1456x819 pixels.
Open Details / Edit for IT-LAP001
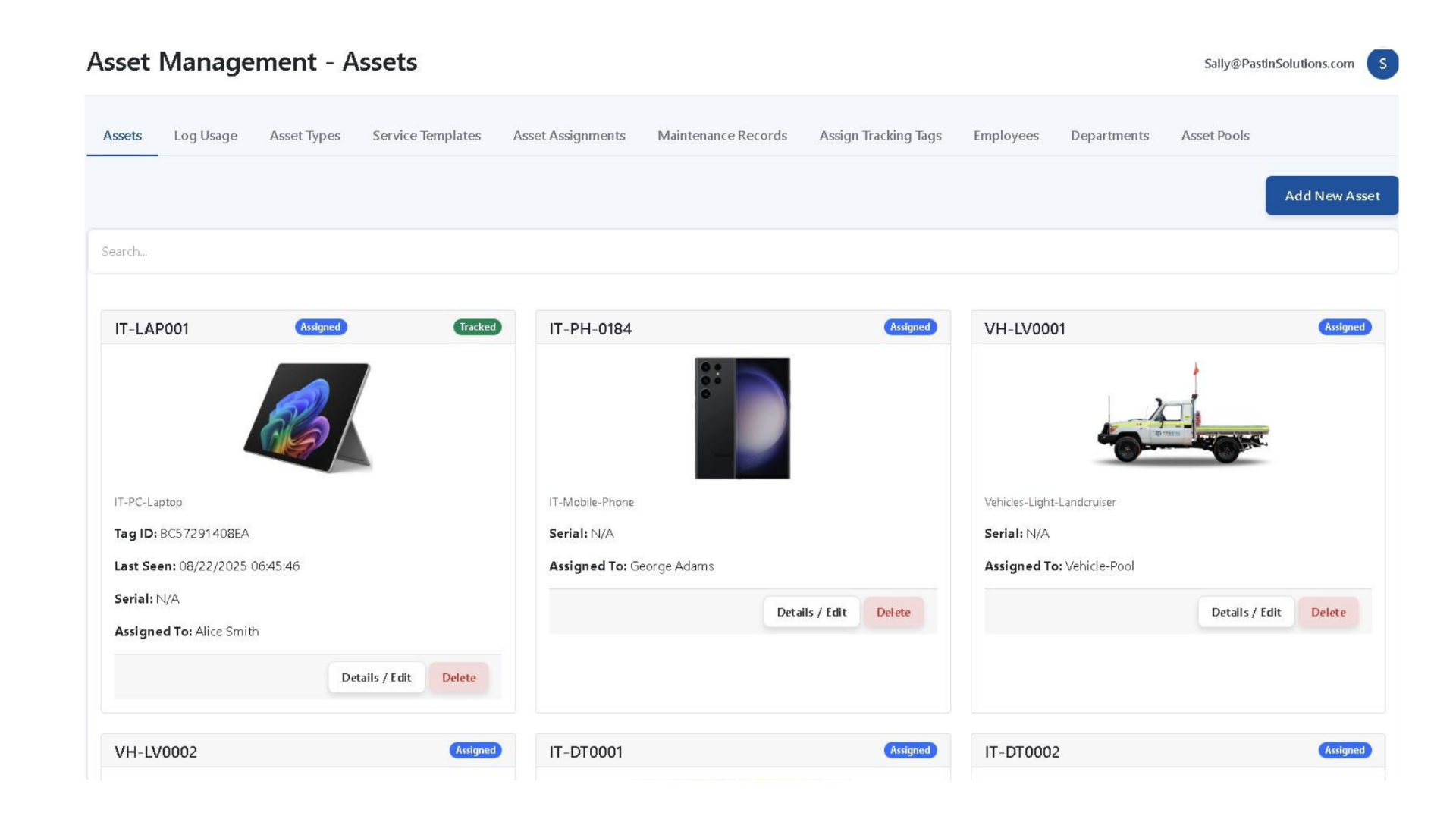pos(376,677)
